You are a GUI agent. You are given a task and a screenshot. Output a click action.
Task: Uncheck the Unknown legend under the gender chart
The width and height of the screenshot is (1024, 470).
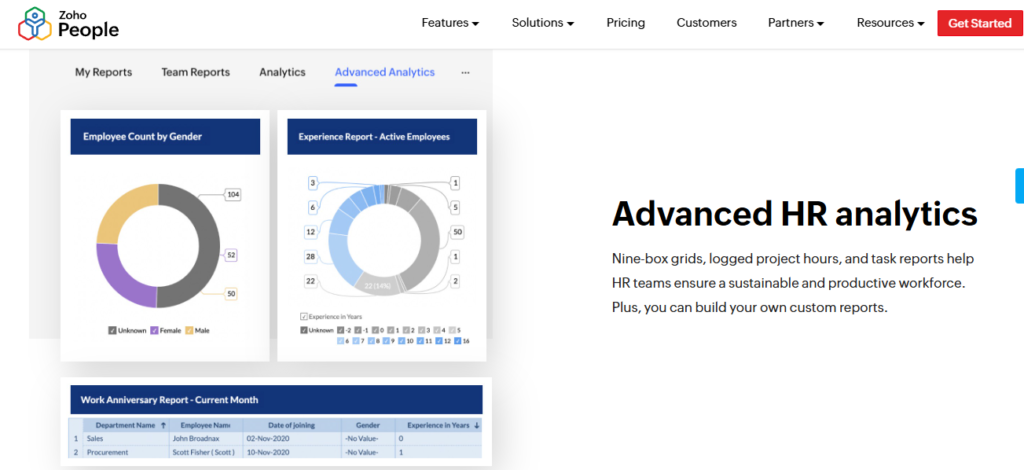coord(112,330)
